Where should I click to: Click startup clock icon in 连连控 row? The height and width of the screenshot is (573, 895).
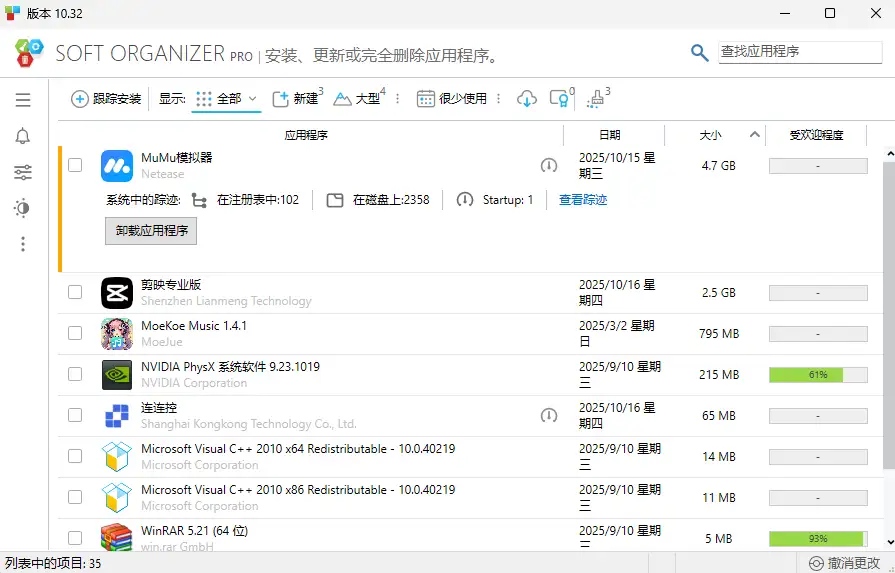tap(549, 415)
